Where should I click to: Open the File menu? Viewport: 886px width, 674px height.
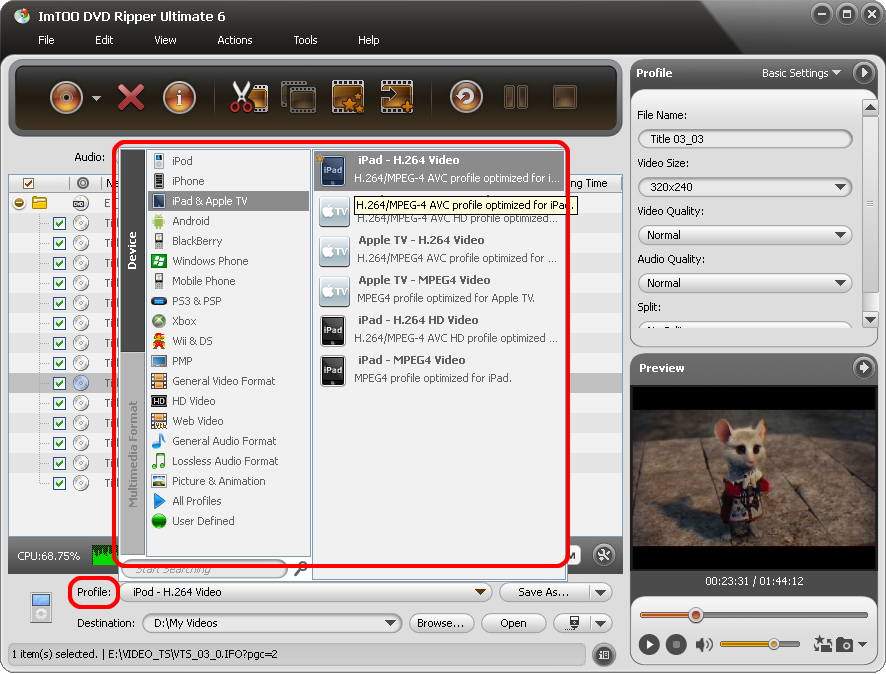coord(46,40)
